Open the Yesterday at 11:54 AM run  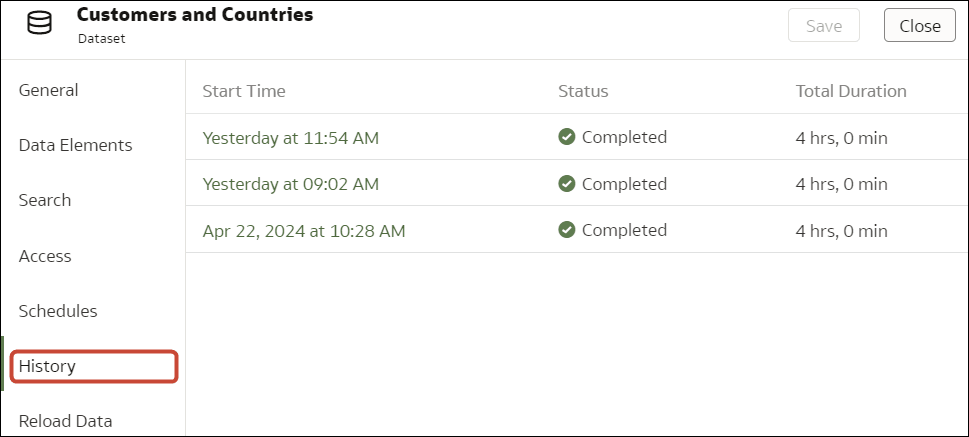coord(290,138)
